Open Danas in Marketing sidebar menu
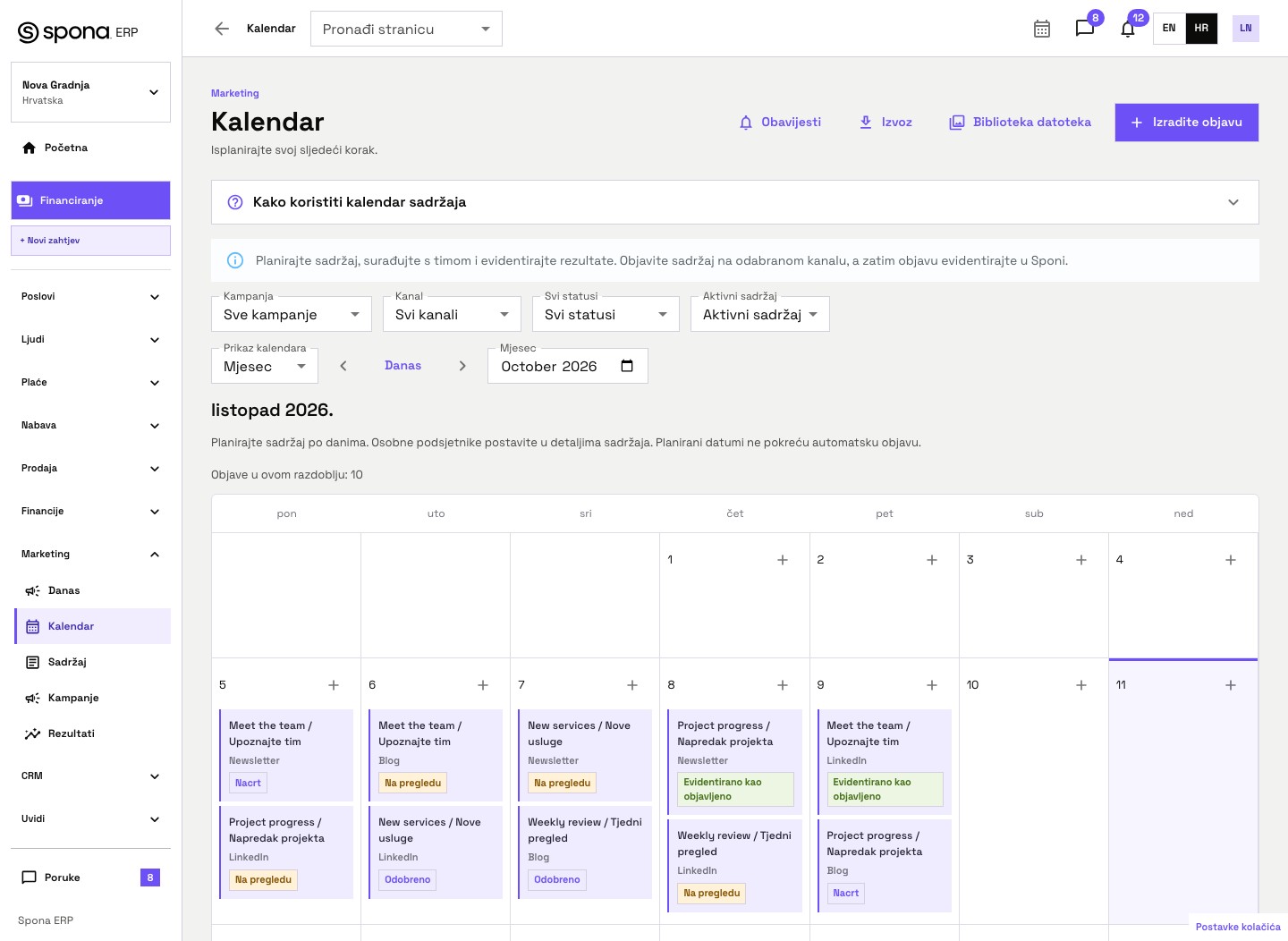Image resolution: width=1288 pixels, height=941 pixels. [92, 590]
